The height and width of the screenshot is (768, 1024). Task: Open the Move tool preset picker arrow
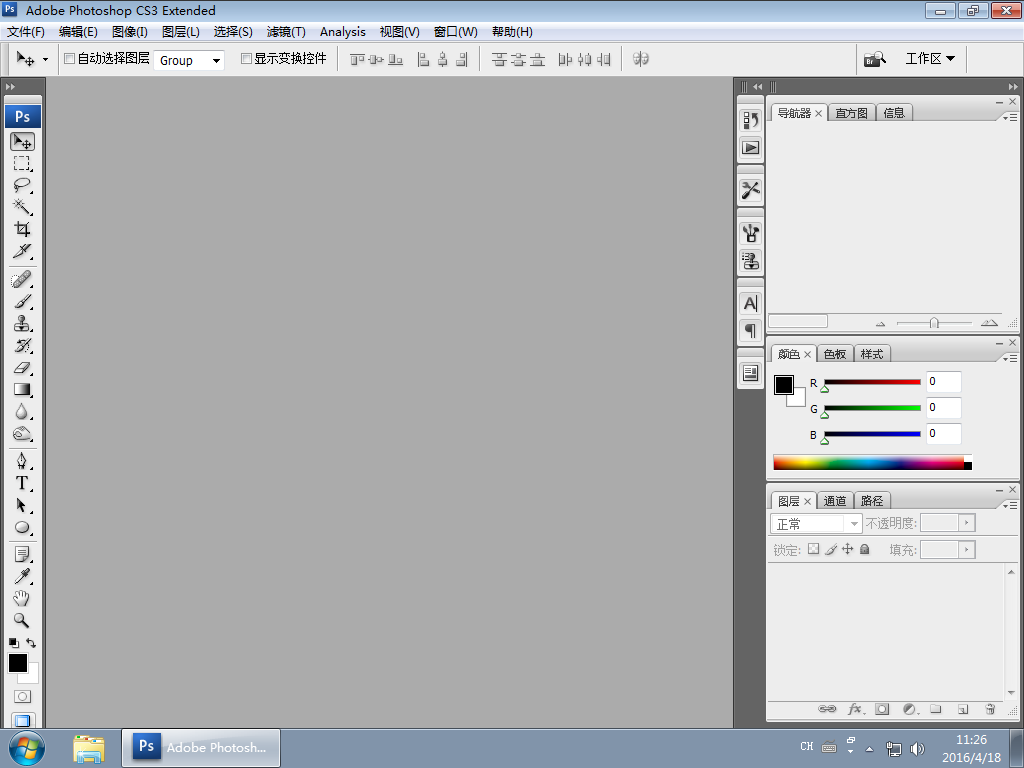tap(45, 59)
